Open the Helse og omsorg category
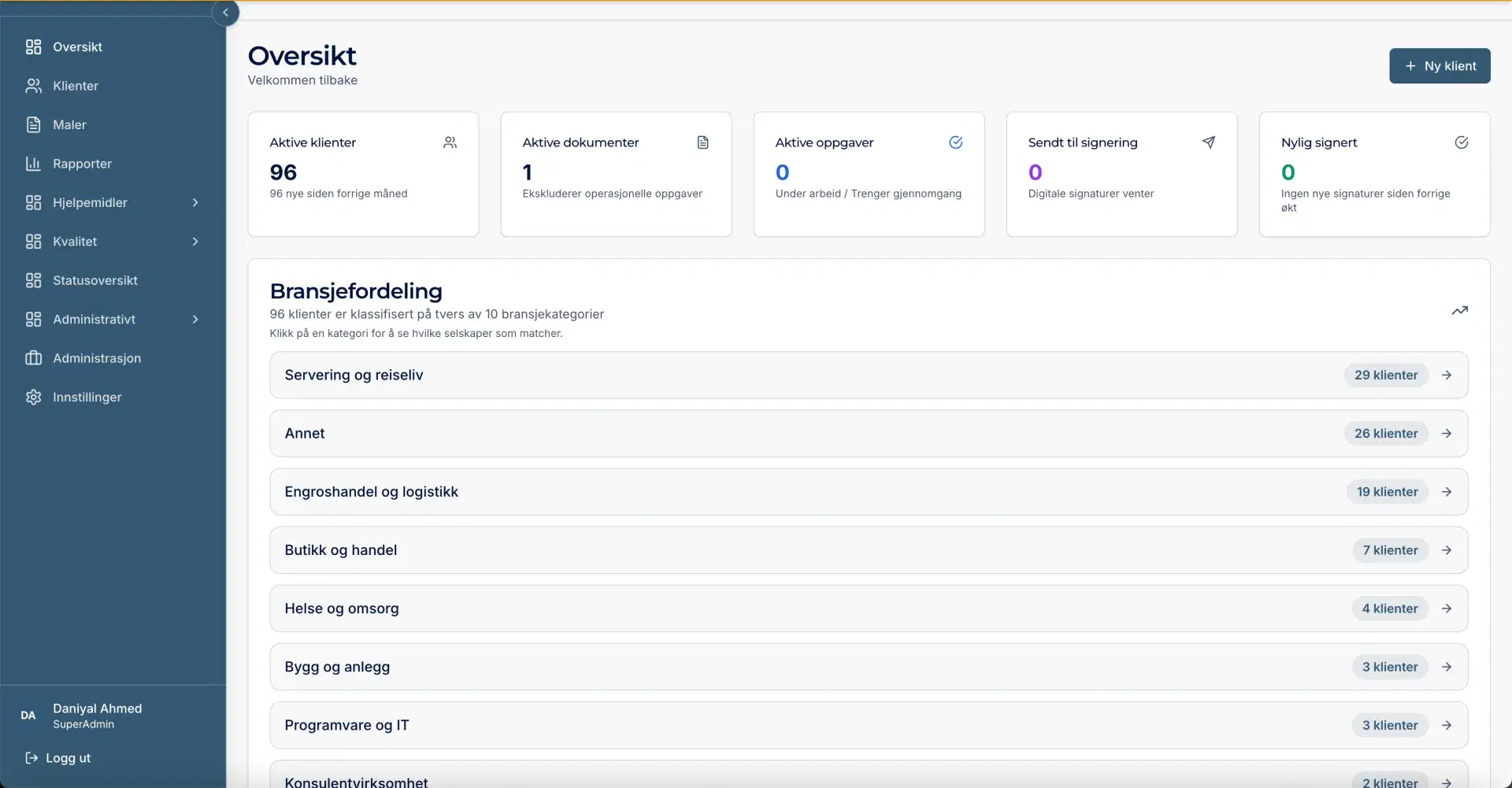 click(869, 609)
